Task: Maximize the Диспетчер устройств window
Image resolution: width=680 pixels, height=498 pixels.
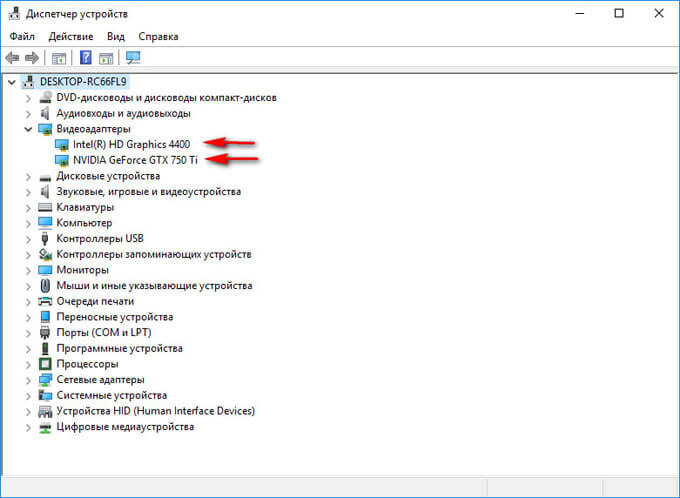Action: click(619, 13)
